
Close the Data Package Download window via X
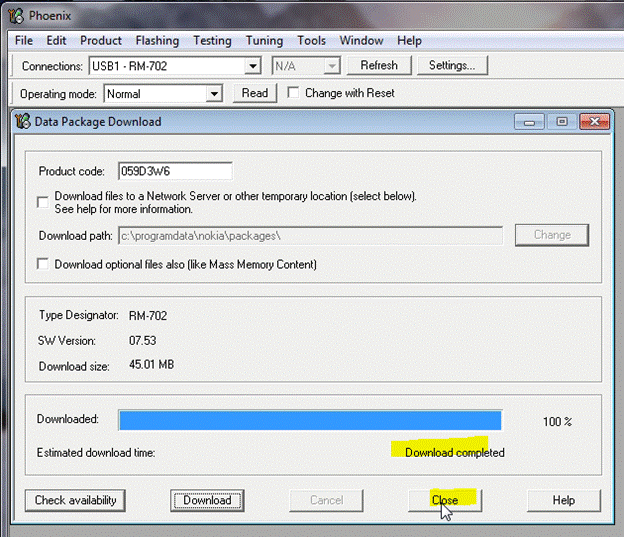[x=594, y=122]
